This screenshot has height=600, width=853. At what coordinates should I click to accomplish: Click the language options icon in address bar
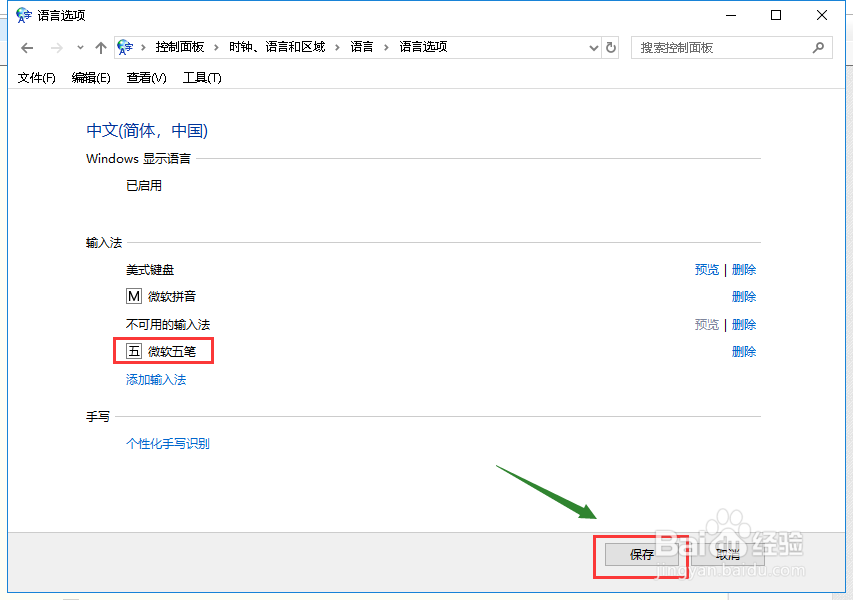[124, 46]
